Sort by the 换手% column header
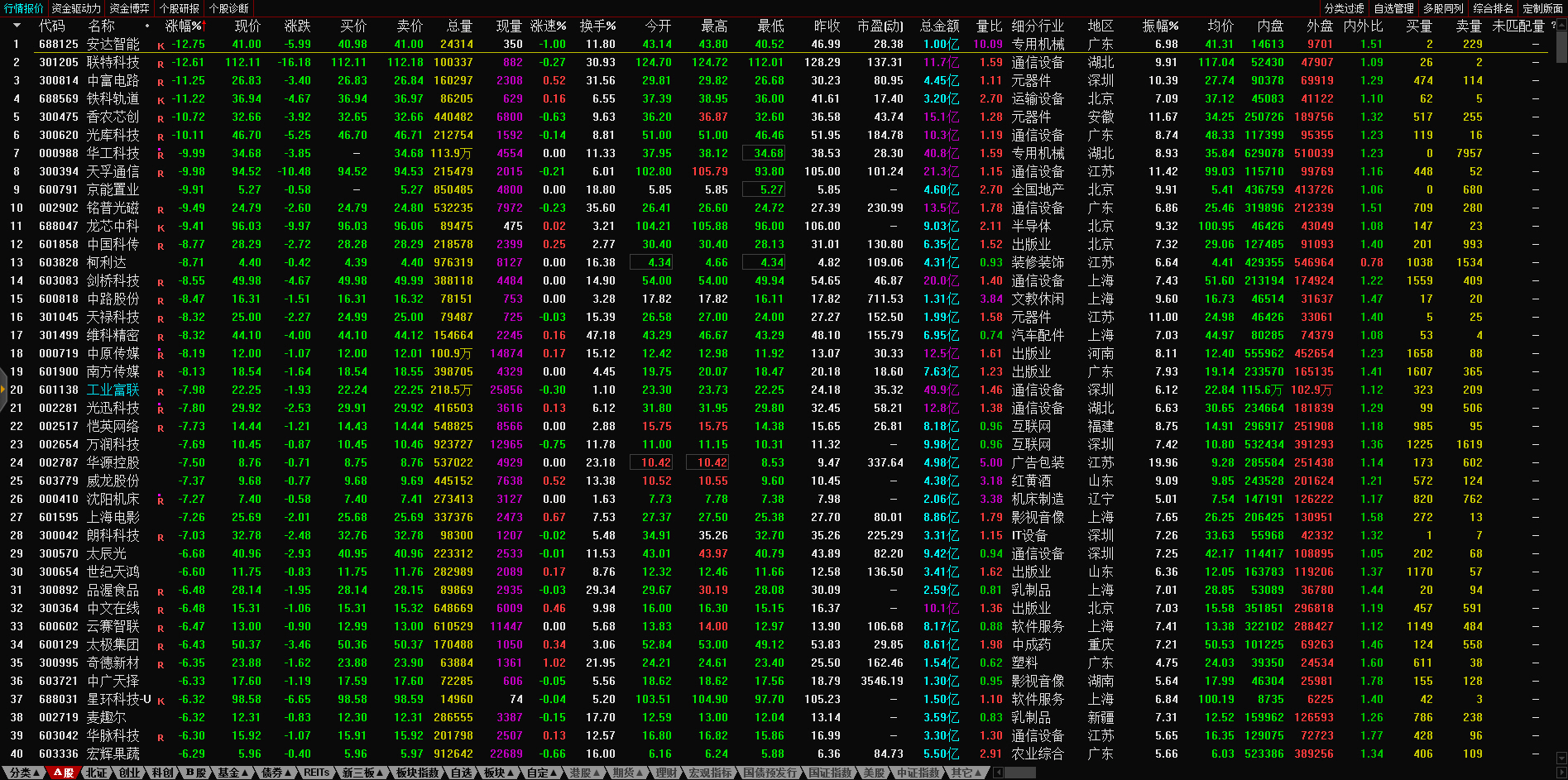The image size is (1568, 780). [x=597, y=26]
